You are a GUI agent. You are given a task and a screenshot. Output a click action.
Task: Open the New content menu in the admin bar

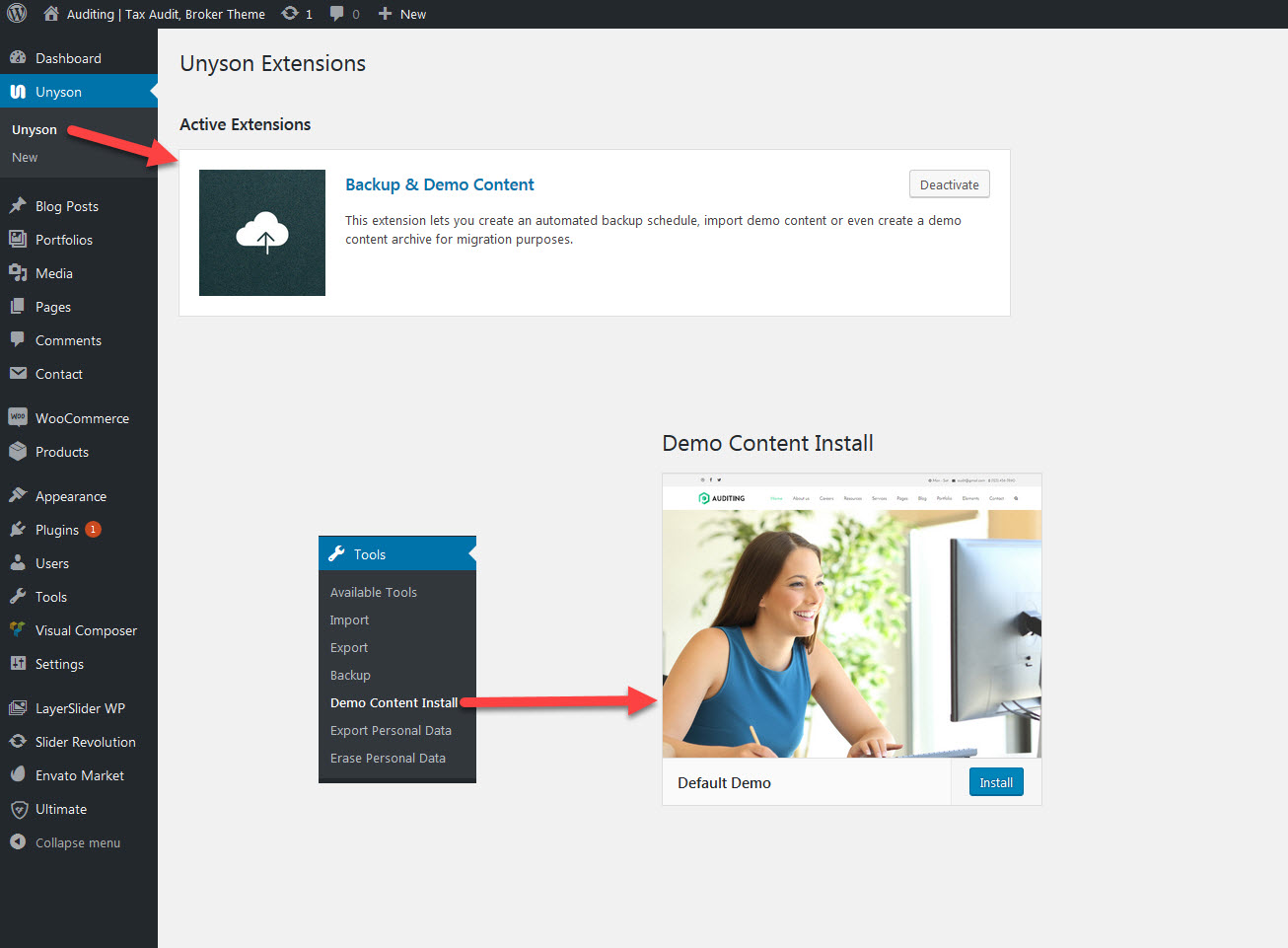tap(402, 14)
